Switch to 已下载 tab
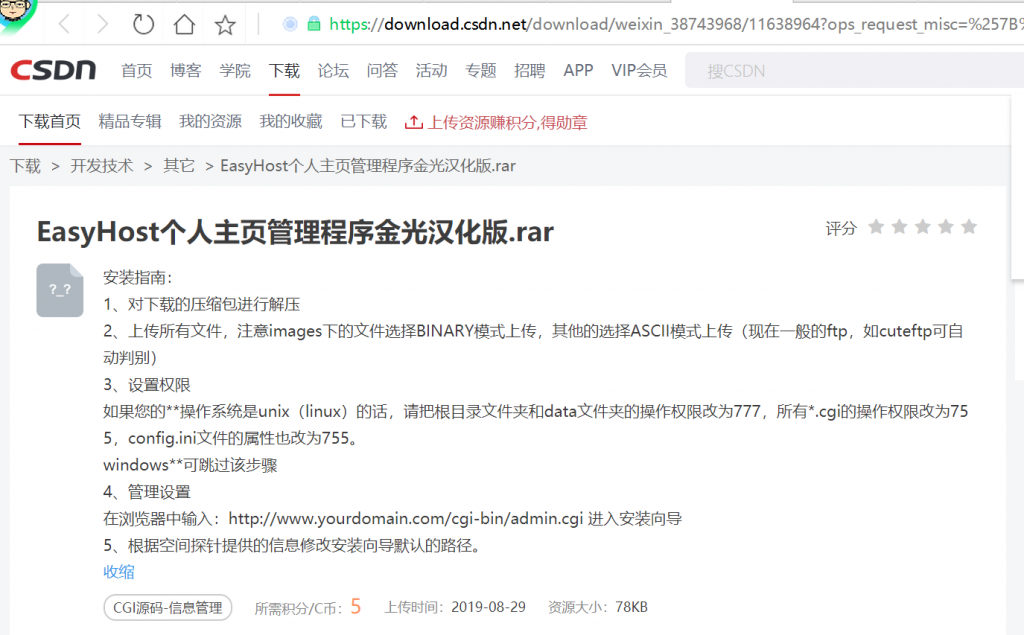Screen dimensions: 1024x635 [x=364, y=122]
